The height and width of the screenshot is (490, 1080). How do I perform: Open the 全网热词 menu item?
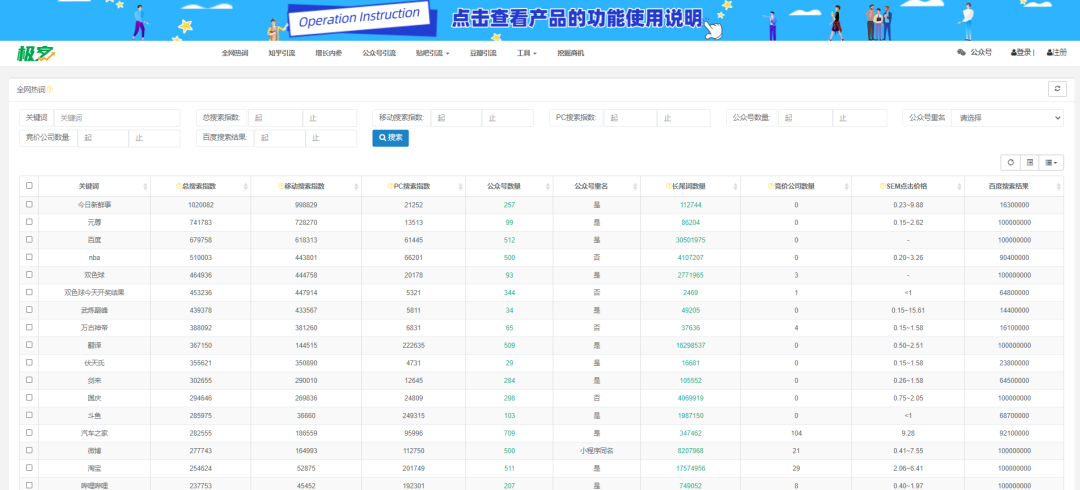coord(235,53)
